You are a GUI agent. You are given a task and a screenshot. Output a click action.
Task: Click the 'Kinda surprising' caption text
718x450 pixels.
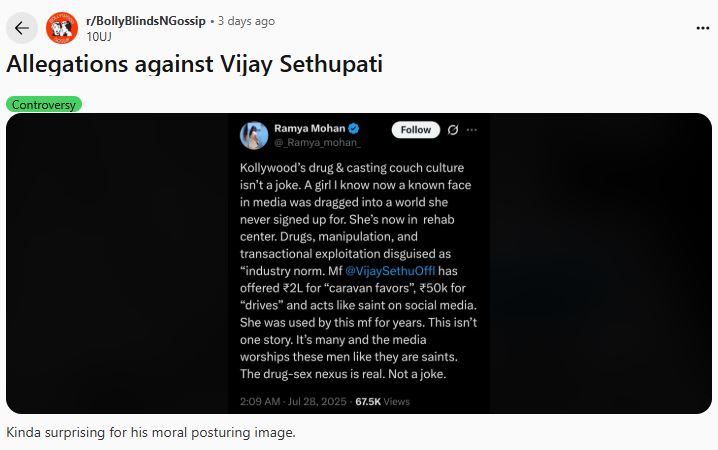[151, 433]
